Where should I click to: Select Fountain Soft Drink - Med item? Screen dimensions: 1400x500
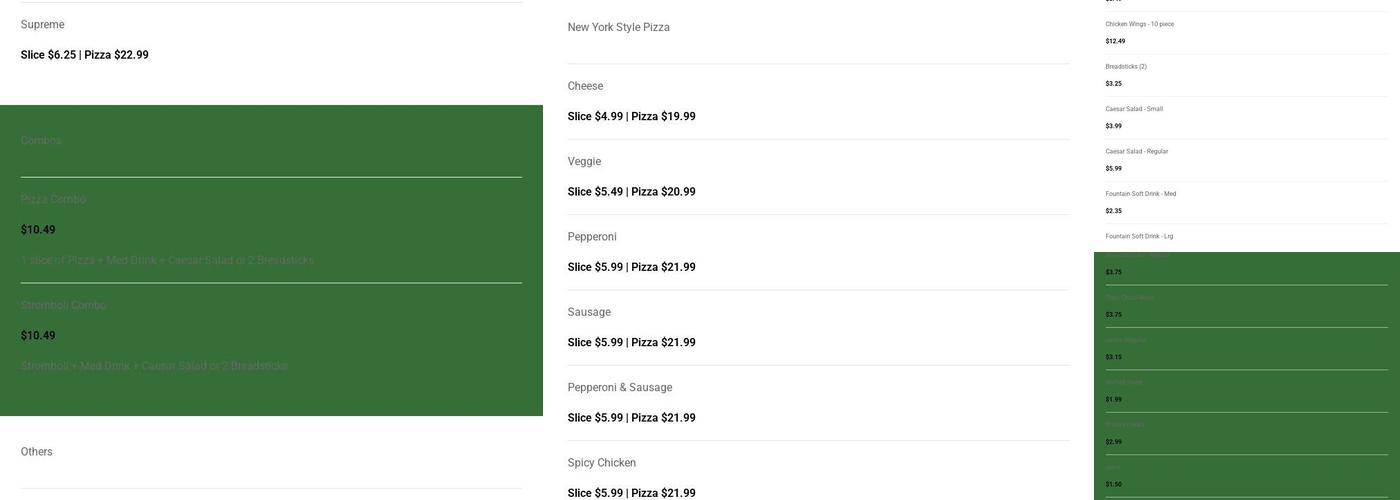1140,194
